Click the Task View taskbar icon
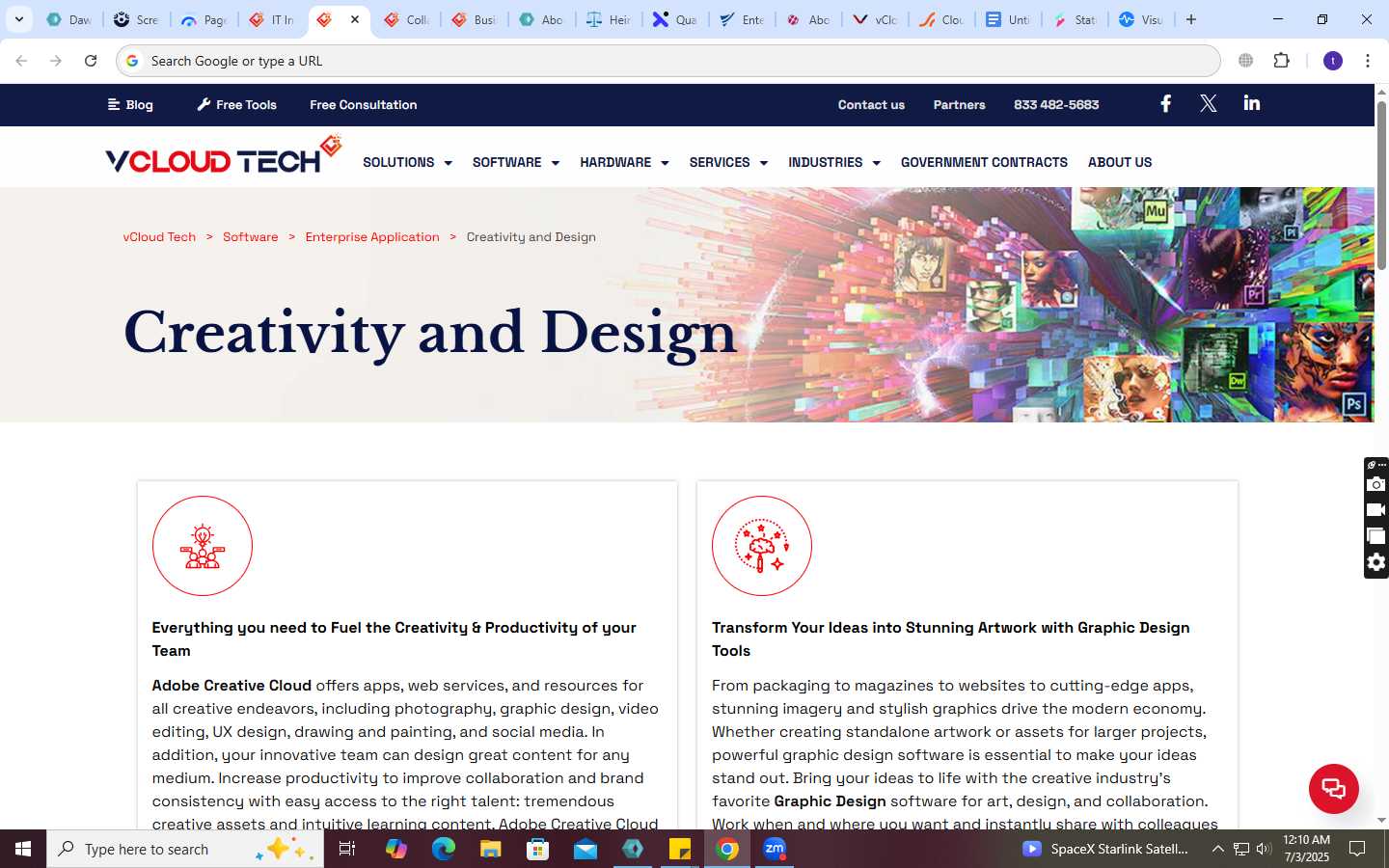Viewport: 1389px width, 868px height. click(347, 849)
